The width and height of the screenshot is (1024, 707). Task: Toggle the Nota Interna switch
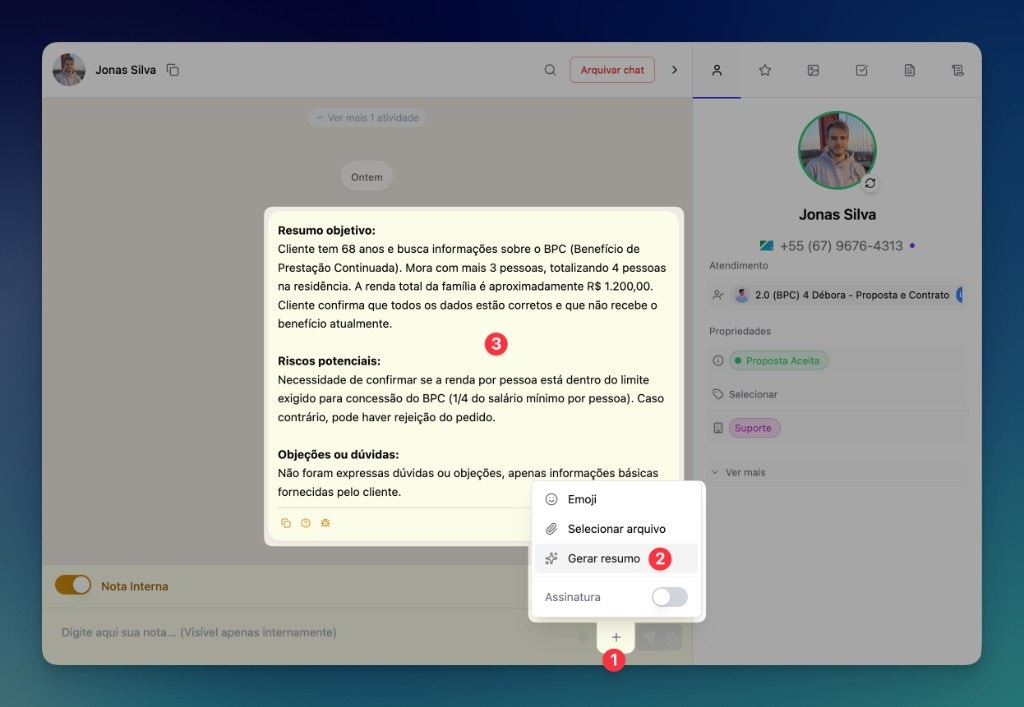click(x=73, y=585)
